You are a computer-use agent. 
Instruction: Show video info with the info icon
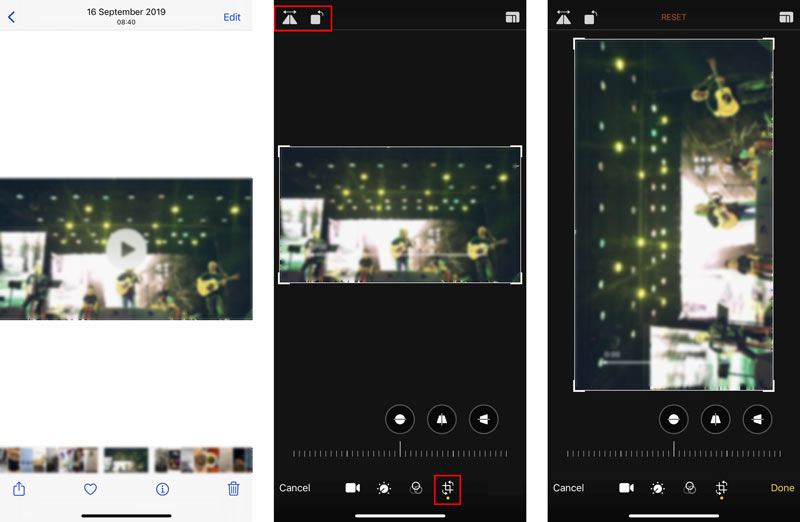162,489
